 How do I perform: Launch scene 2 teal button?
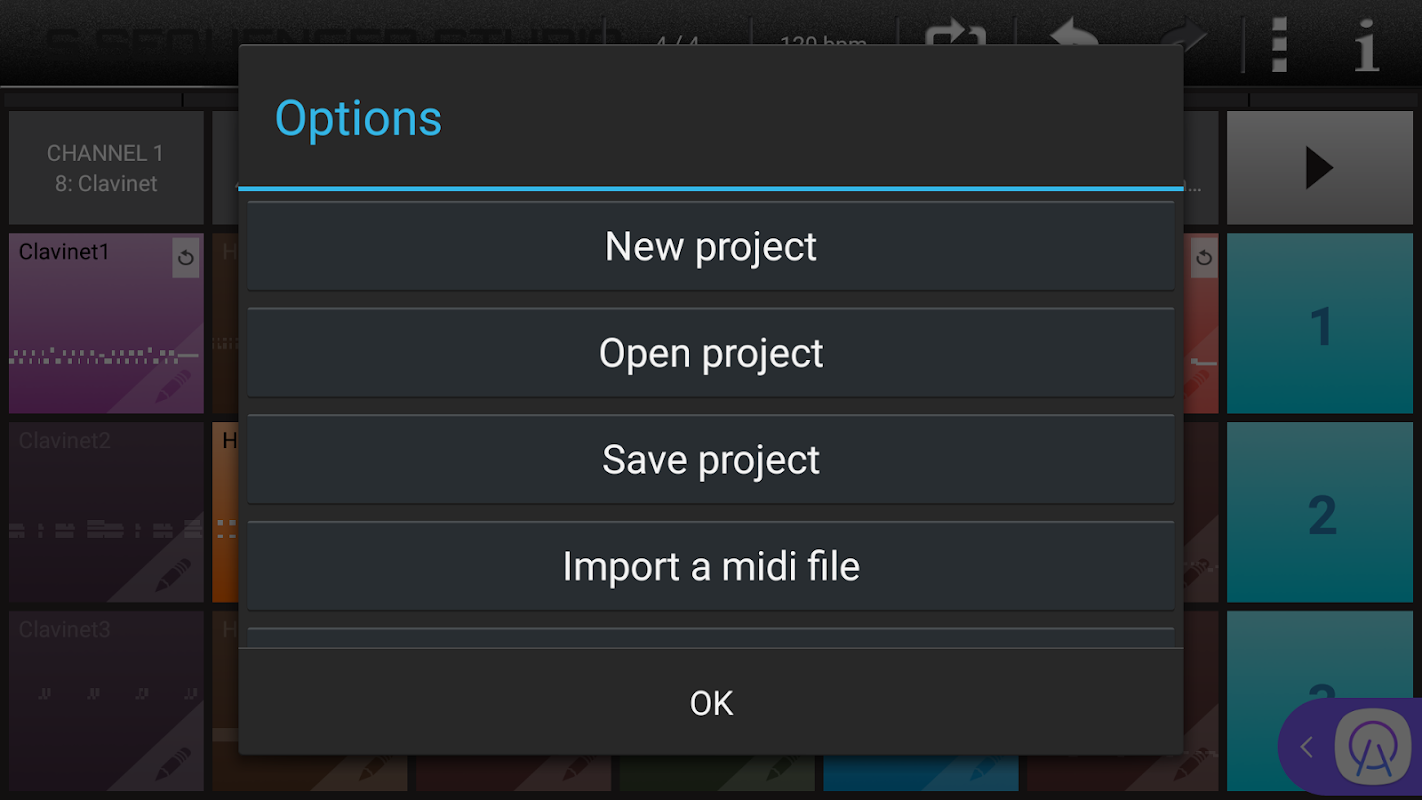(x=1321, y=514)
